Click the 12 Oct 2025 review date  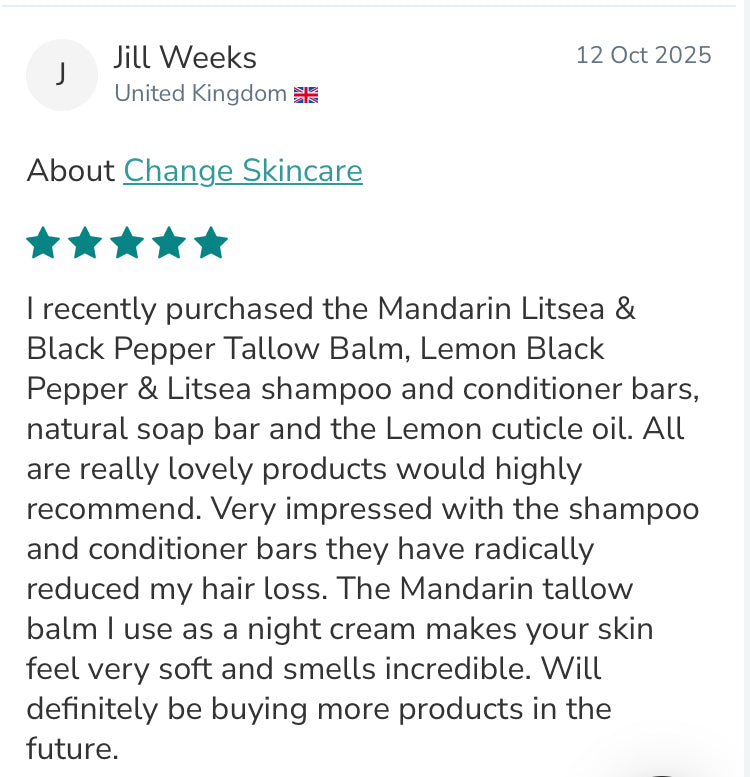click(643, 55)
